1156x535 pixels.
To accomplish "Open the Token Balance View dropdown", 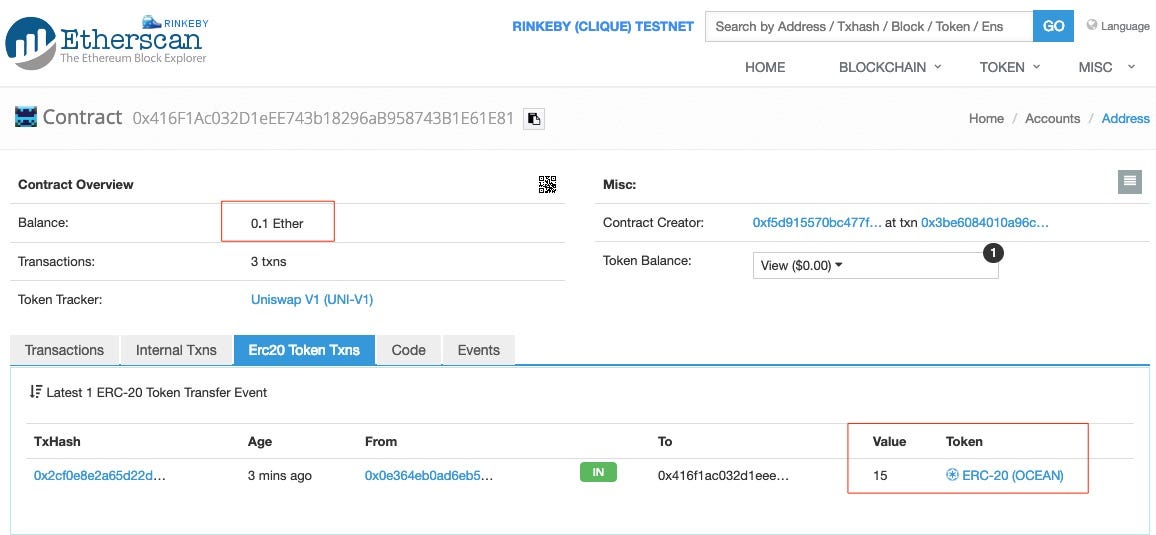I will (x=875, y=265).
